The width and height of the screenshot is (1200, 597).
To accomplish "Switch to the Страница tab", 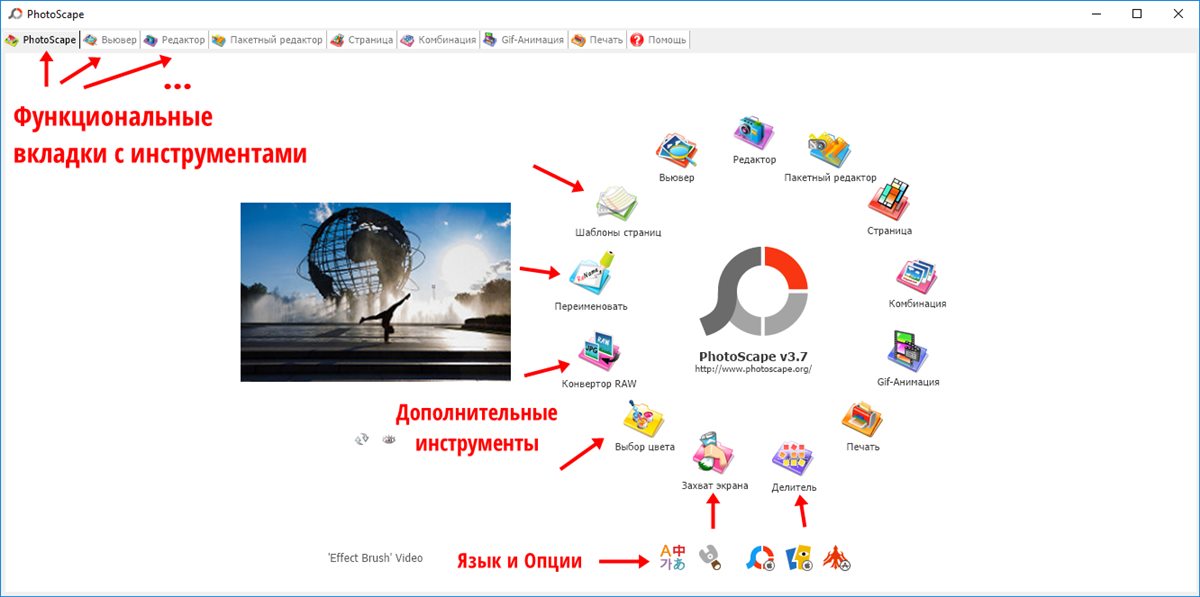I will click(x=361, y=40).
